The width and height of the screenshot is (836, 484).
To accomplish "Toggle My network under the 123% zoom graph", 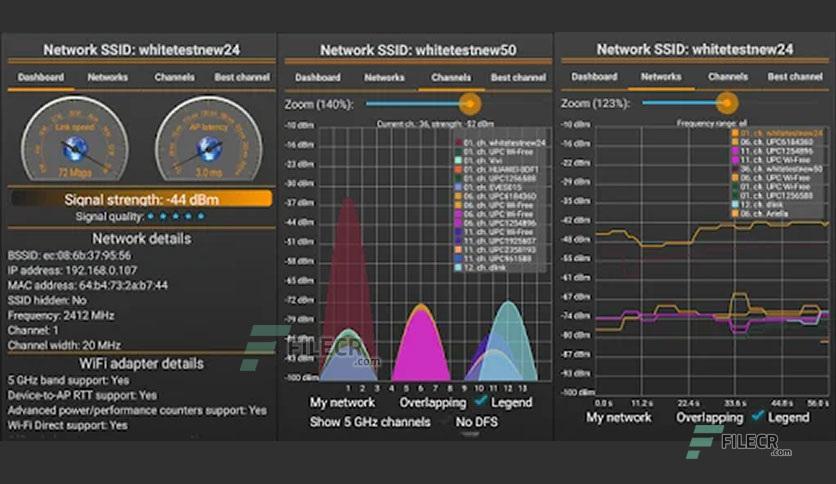I will pos(618,417).
